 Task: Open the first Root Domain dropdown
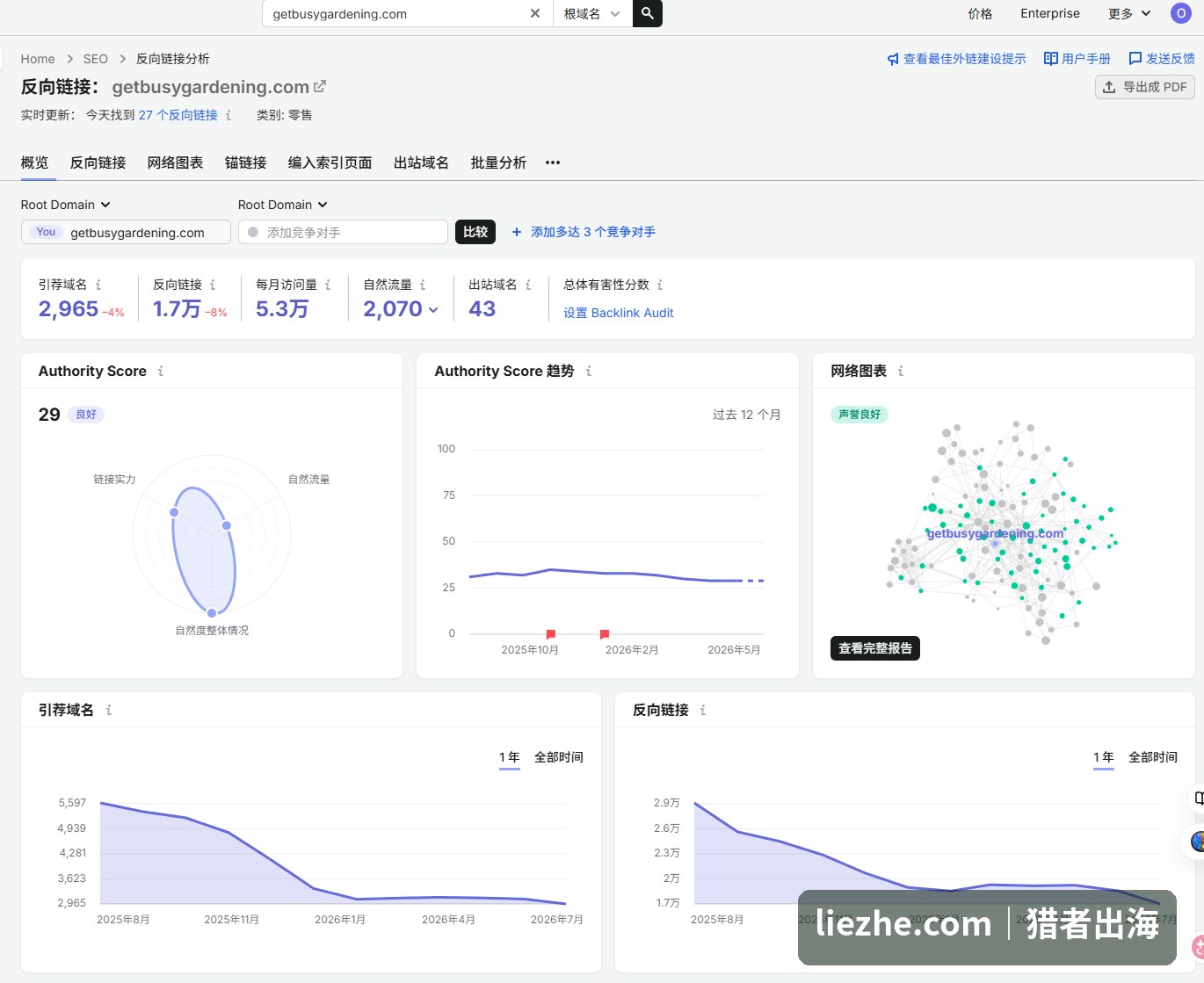(x=66, y=205)
